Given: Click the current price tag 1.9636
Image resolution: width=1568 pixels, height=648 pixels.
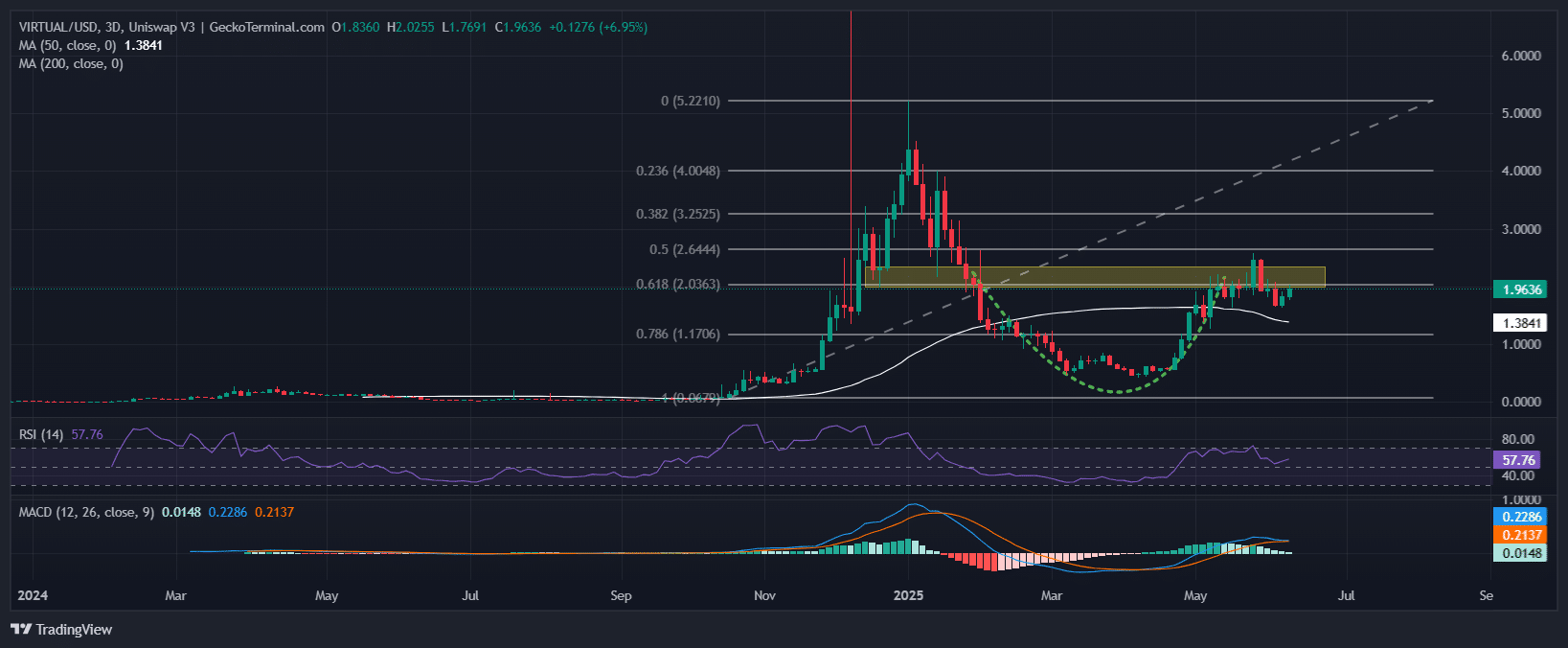Looking at the screenshot, I should pos(1521,289).
